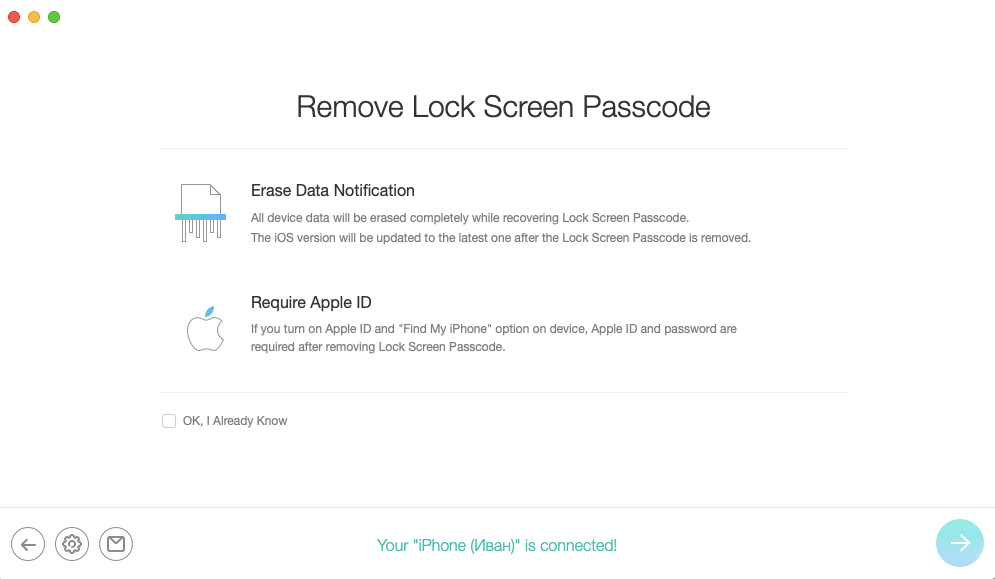Click the "Remove Lock Screen Passcode" title

503,107
